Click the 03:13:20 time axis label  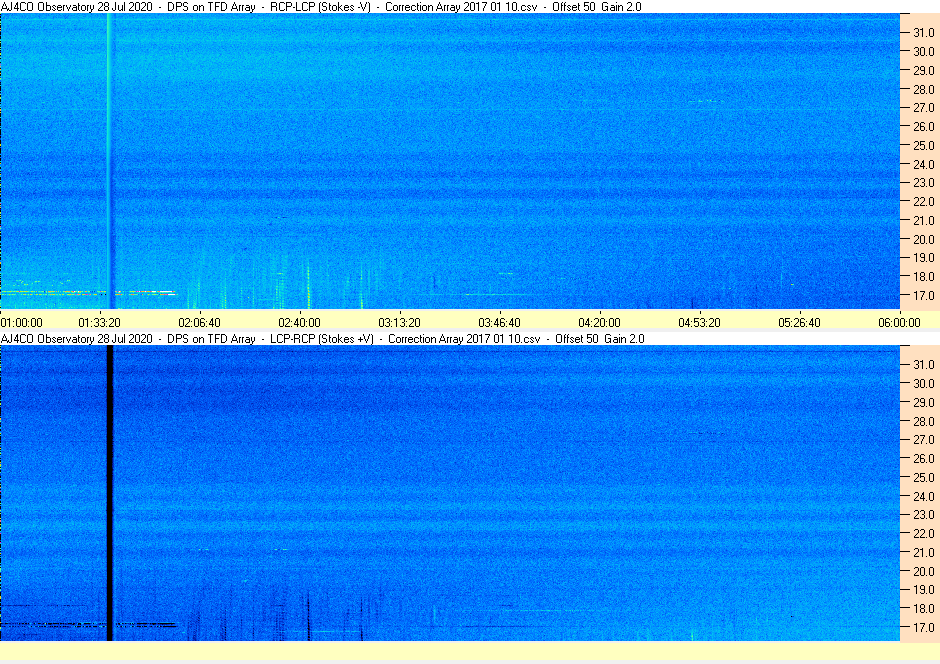pyautogui.click(x=399, y=322)
